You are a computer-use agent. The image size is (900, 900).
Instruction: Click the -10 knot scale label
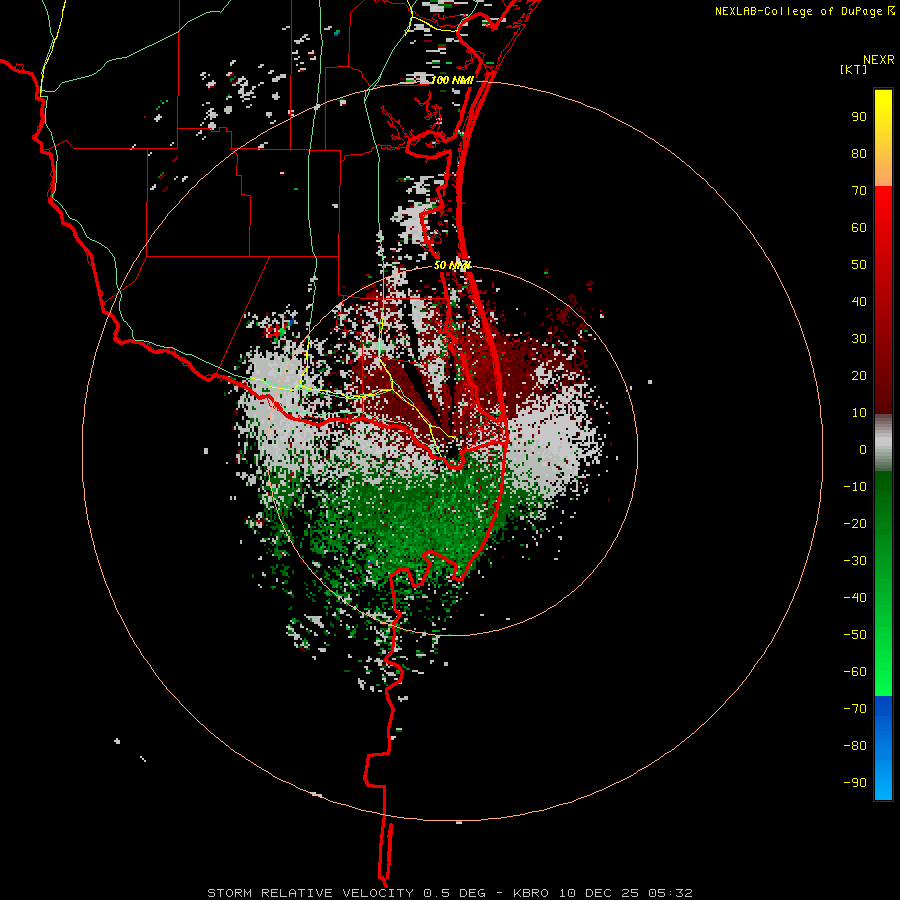pos(855,487)
